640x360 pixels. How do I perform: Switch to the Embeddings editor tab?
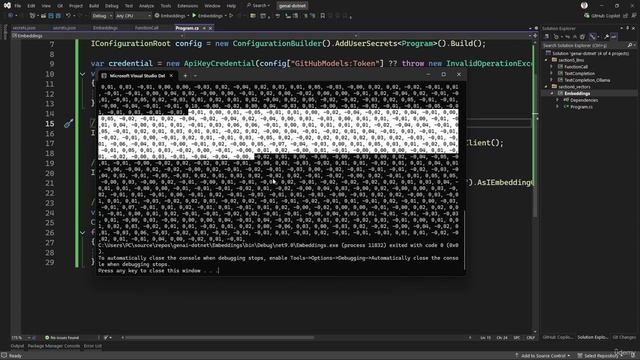click(x=105, y=28)
